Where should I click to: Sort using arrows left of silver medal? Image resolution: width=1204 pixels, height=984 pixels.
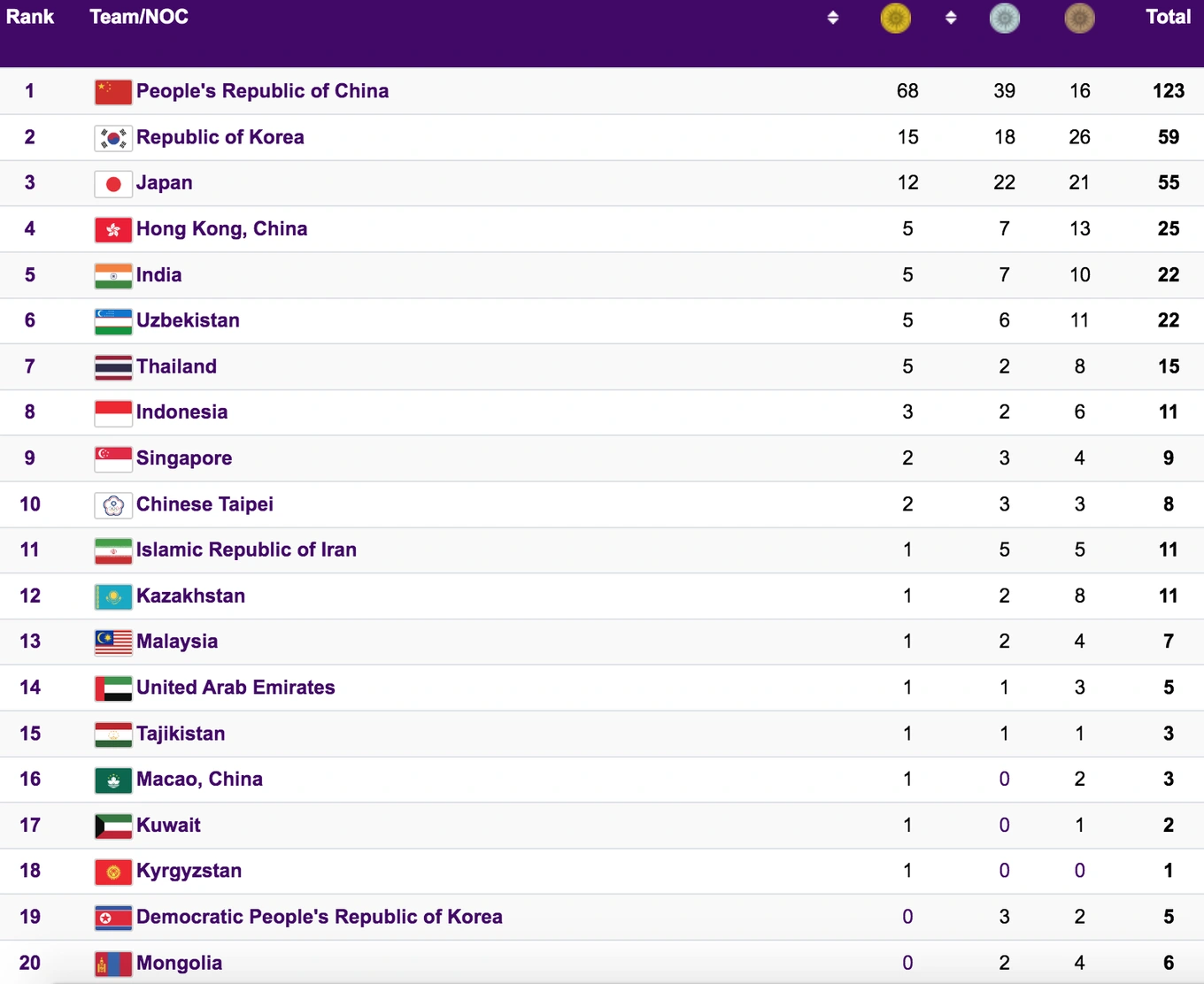point(951,18)
